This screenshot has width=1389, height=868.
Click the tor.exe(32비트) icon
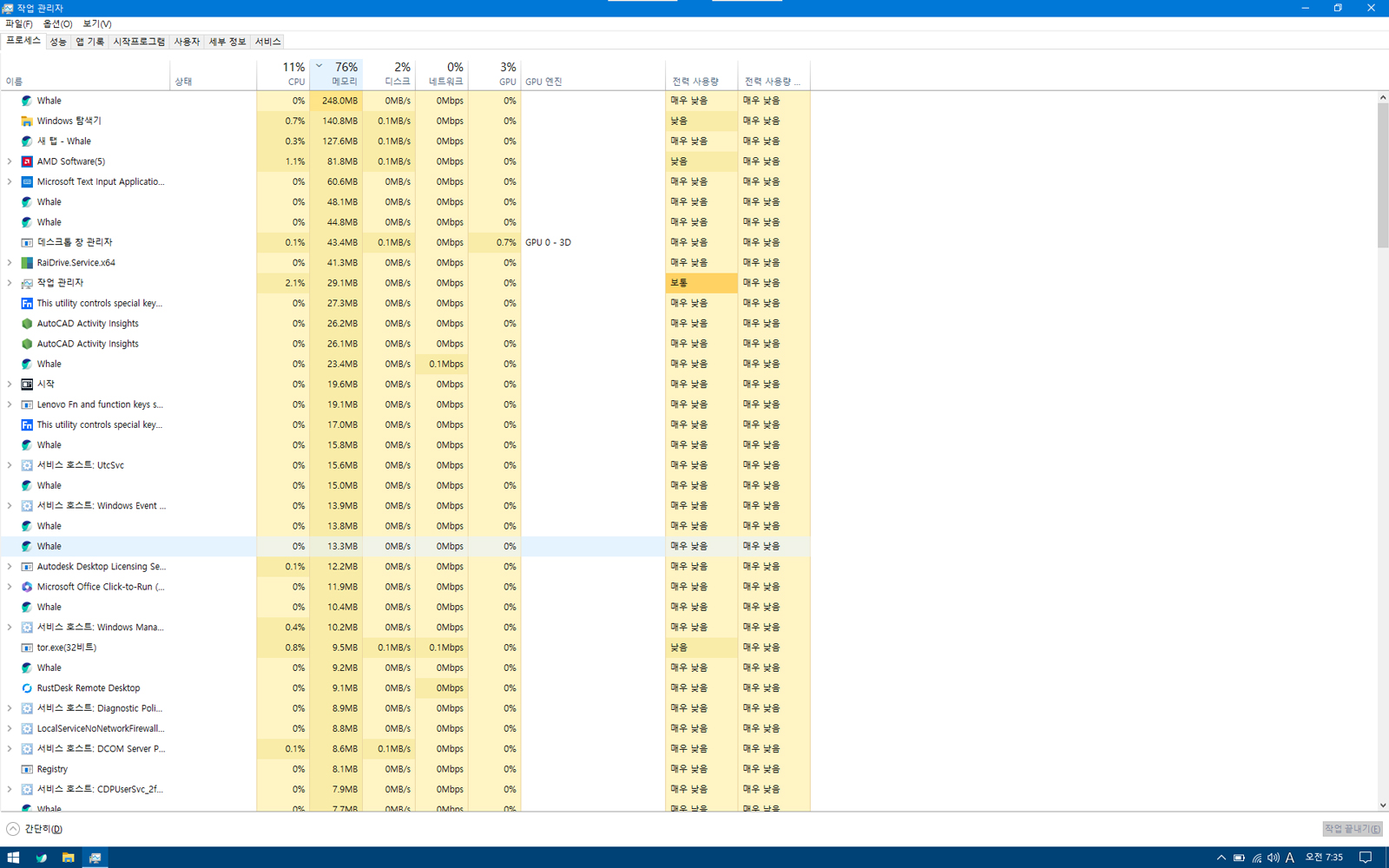[x=27, y=648]
